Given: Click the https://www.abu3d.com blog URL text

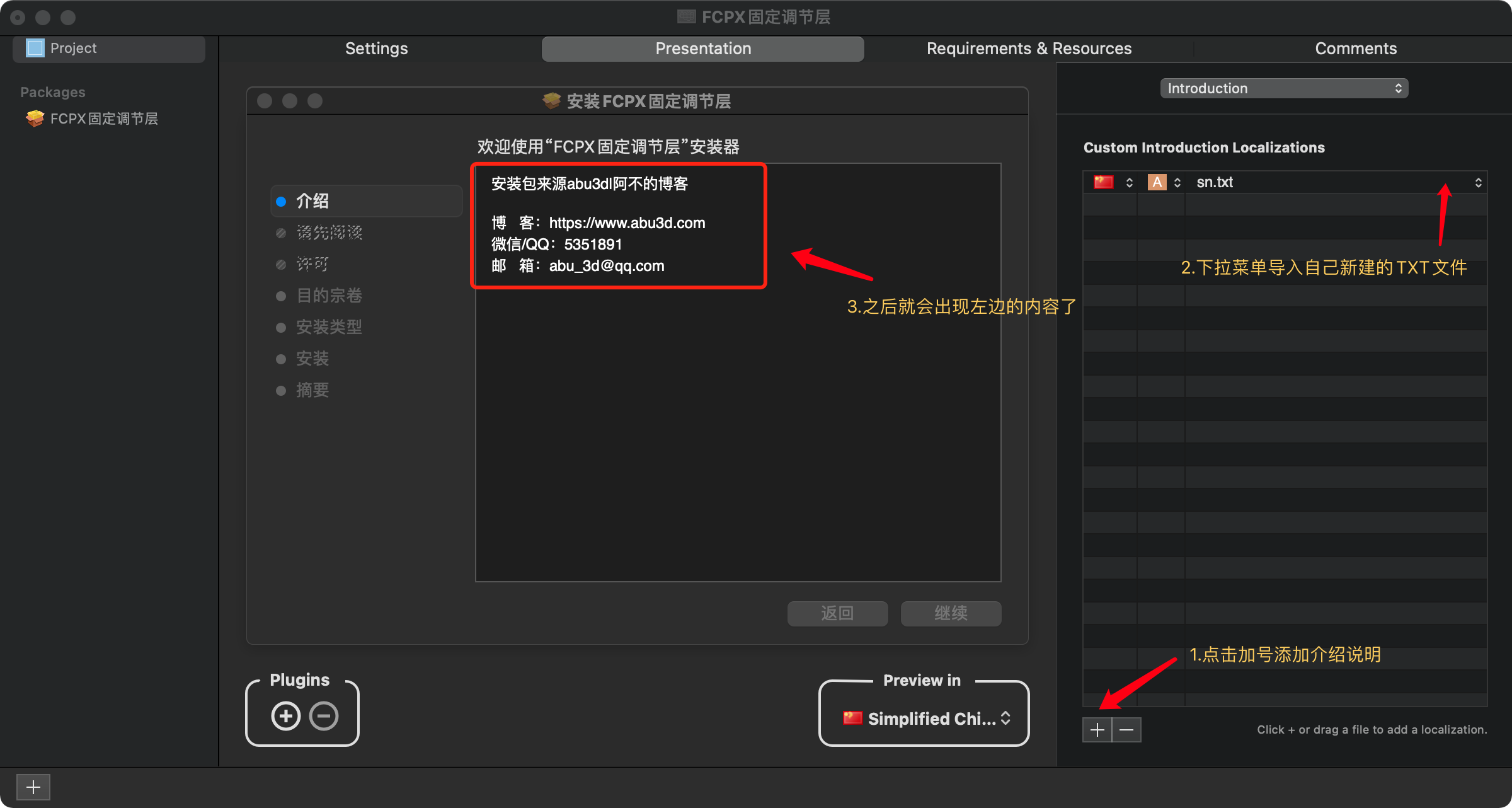Looking at the screenshot, I should click(x=627, y=223).
